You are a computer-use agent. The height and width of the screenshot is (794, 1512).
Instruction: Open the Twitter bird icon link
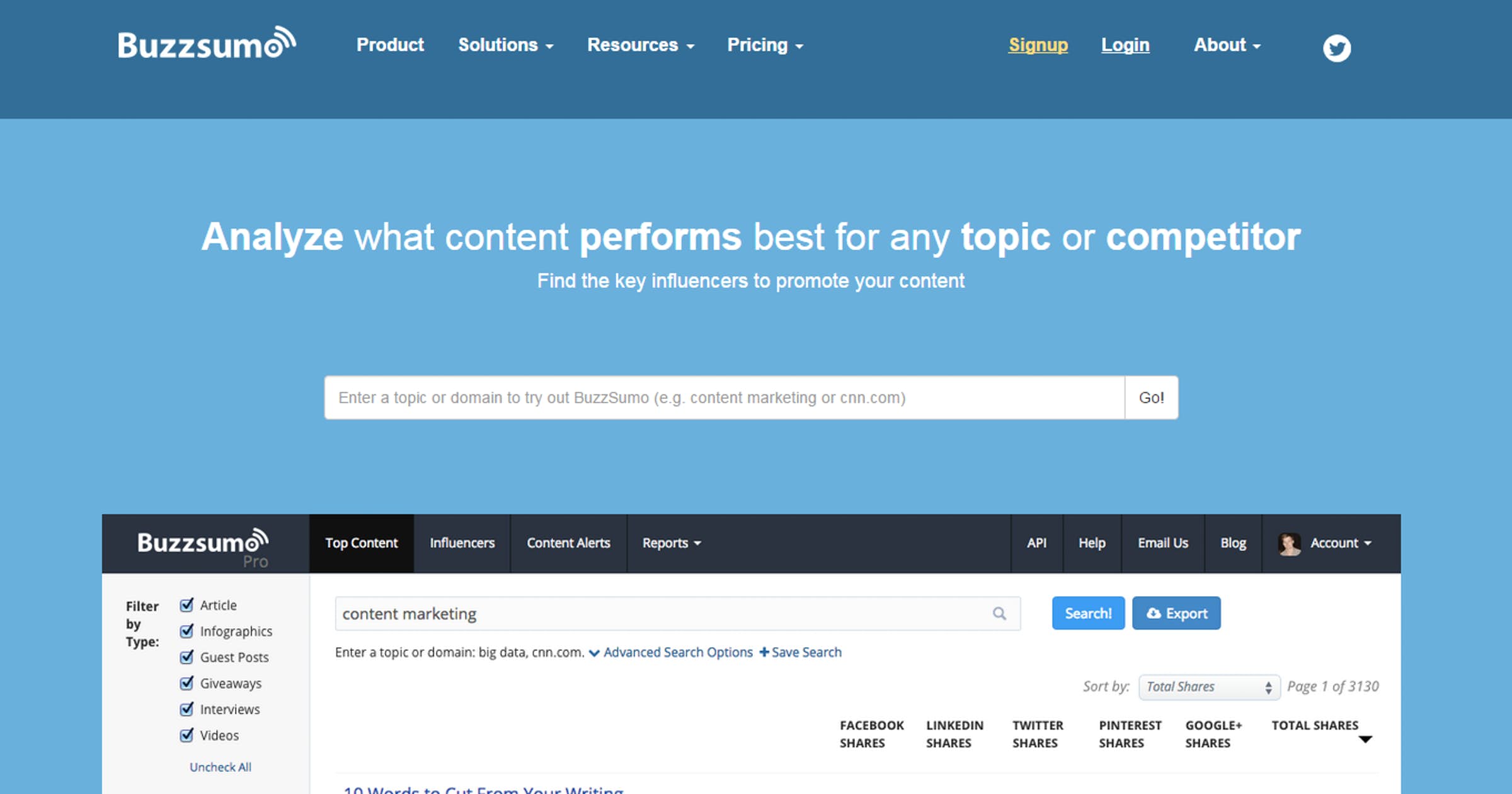pos(1337,48)
